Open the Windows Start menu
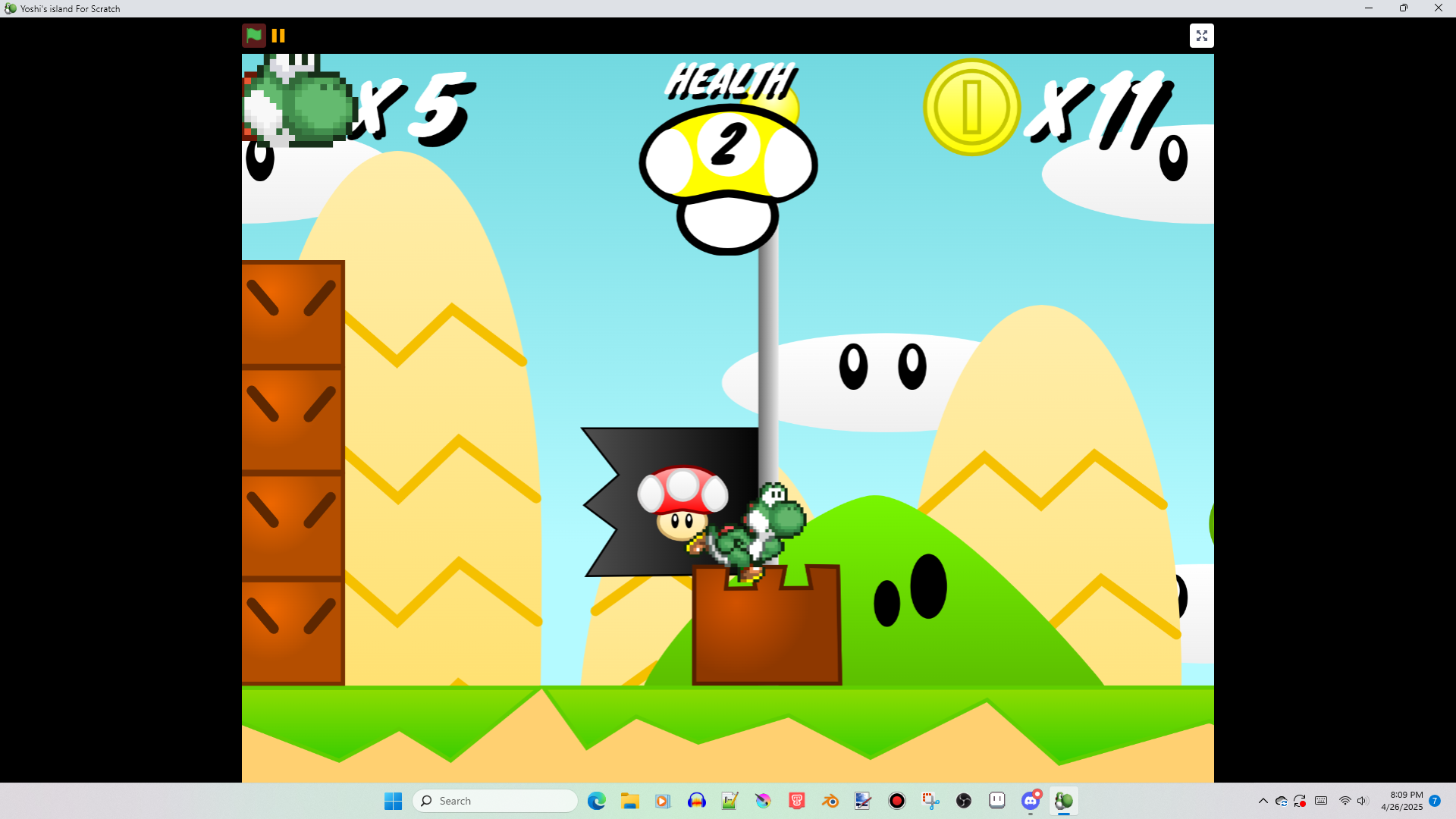Image resolution: width=1456 pixels, height=819 pixels. click(393, 801)
